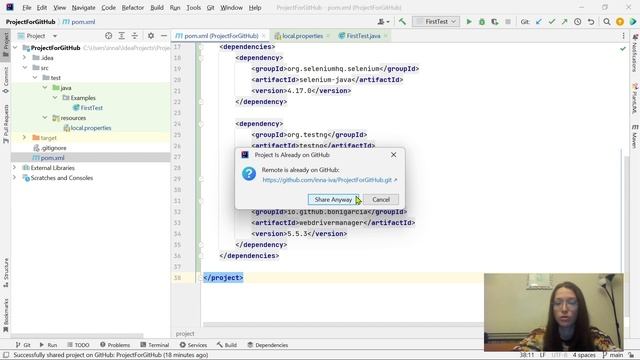Viewport: 640px width, 360px height.
Task: Open the Terminal tool window
Action: (155, 345)
